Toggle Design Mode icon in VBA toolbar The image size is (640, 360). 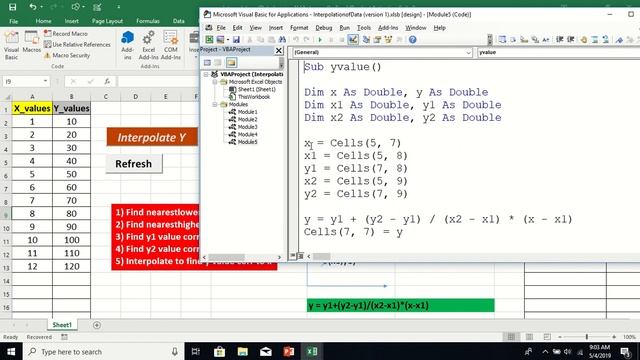(x=353, y=40)
